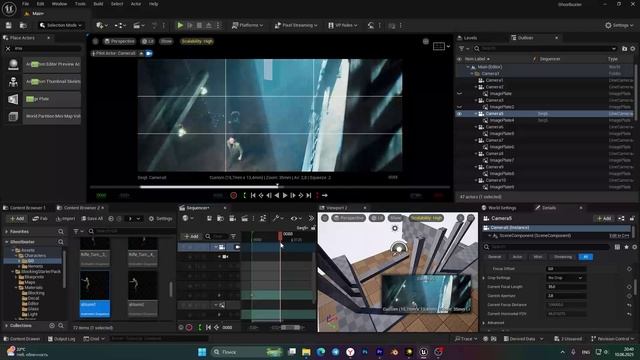Open the Window menu
Viewport: 640px width, 360px height.
[59, 4]
